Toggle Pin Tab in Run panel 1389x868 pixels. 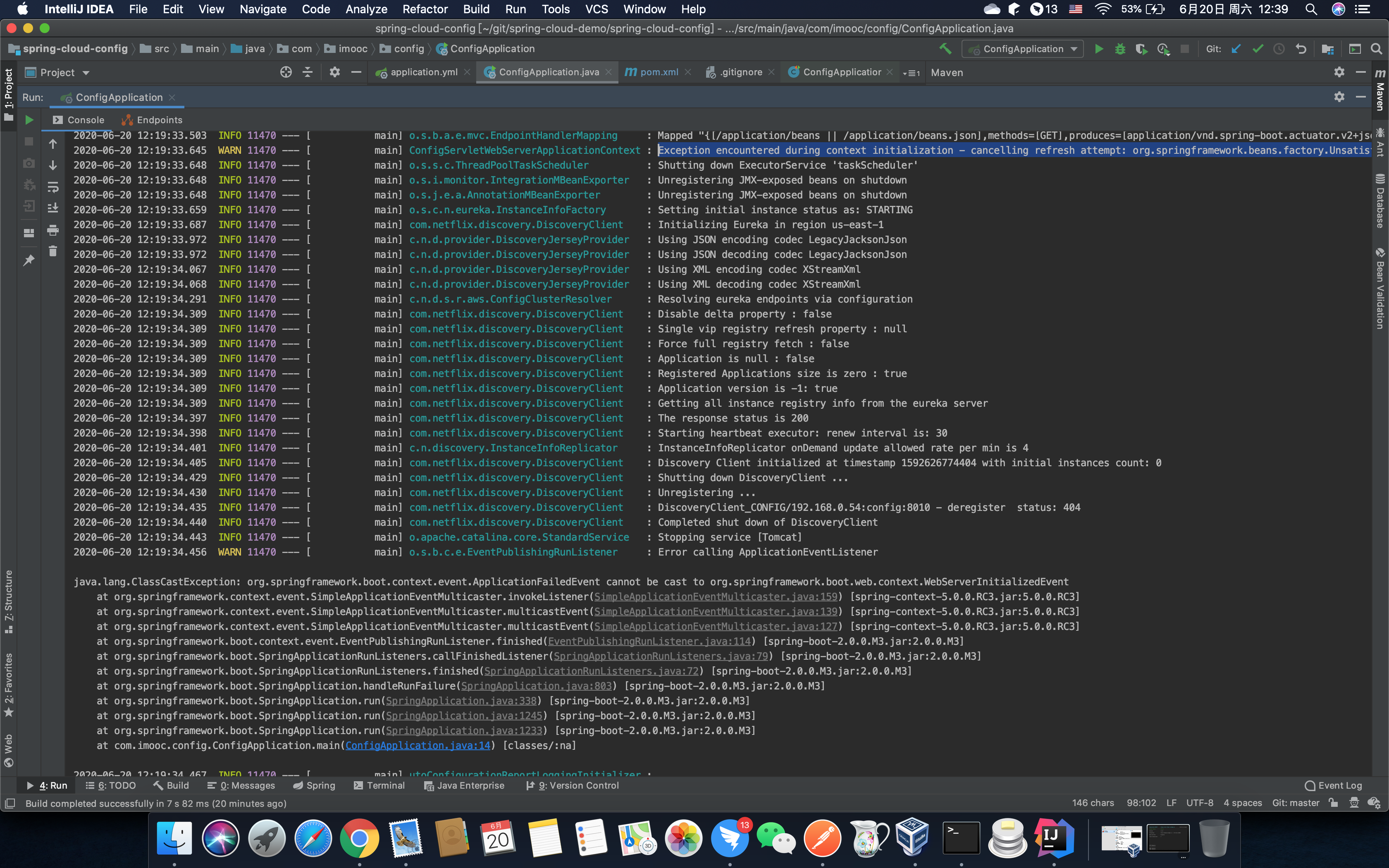pyautogui.click(x=29, y=261)
